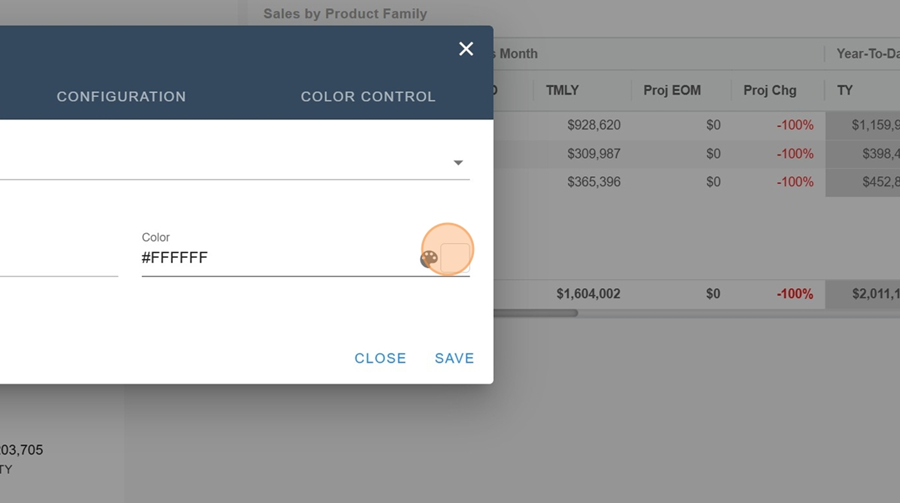900x503 pixels.
Task: Switch to the CONFIGURATION tab
Action: [121, 97]
